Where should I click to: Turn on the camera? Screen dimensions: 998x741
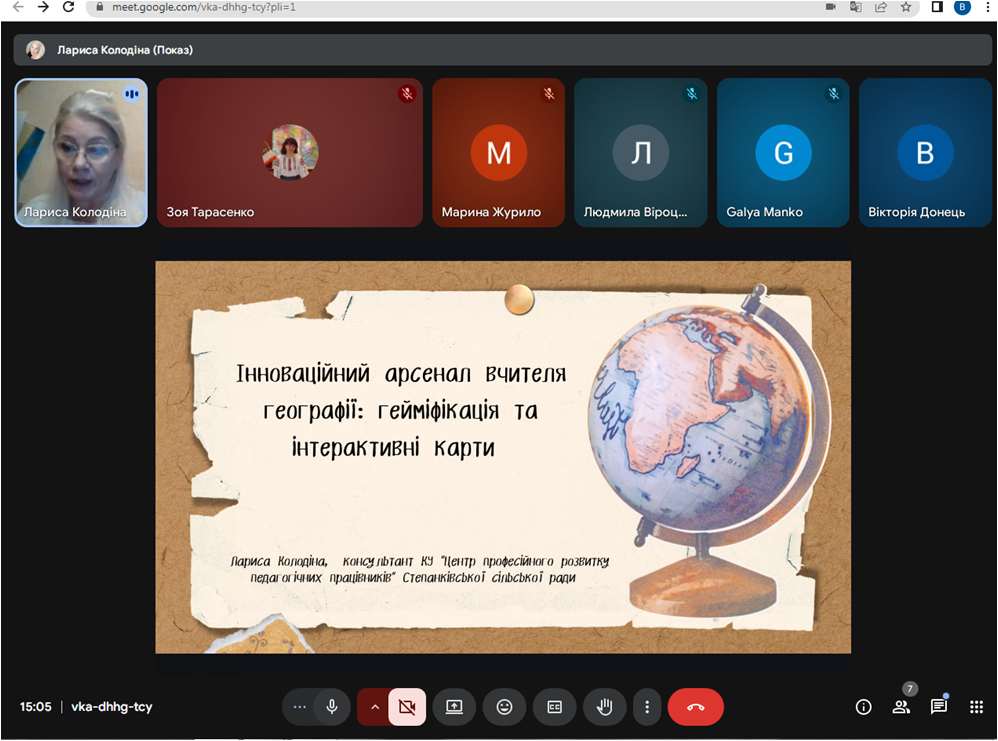406,707
